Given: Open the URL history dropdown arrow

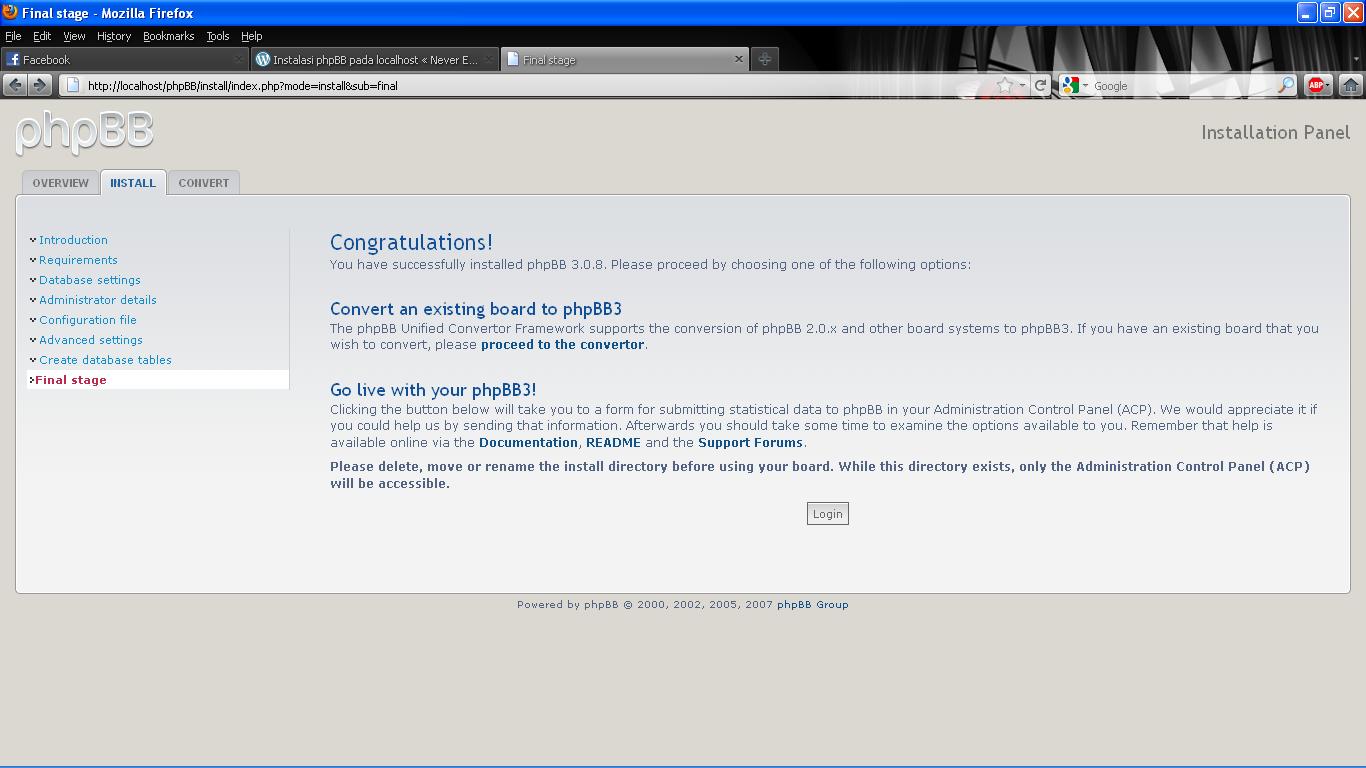Looking at the screenshot, I should (x=1022, y=86).
